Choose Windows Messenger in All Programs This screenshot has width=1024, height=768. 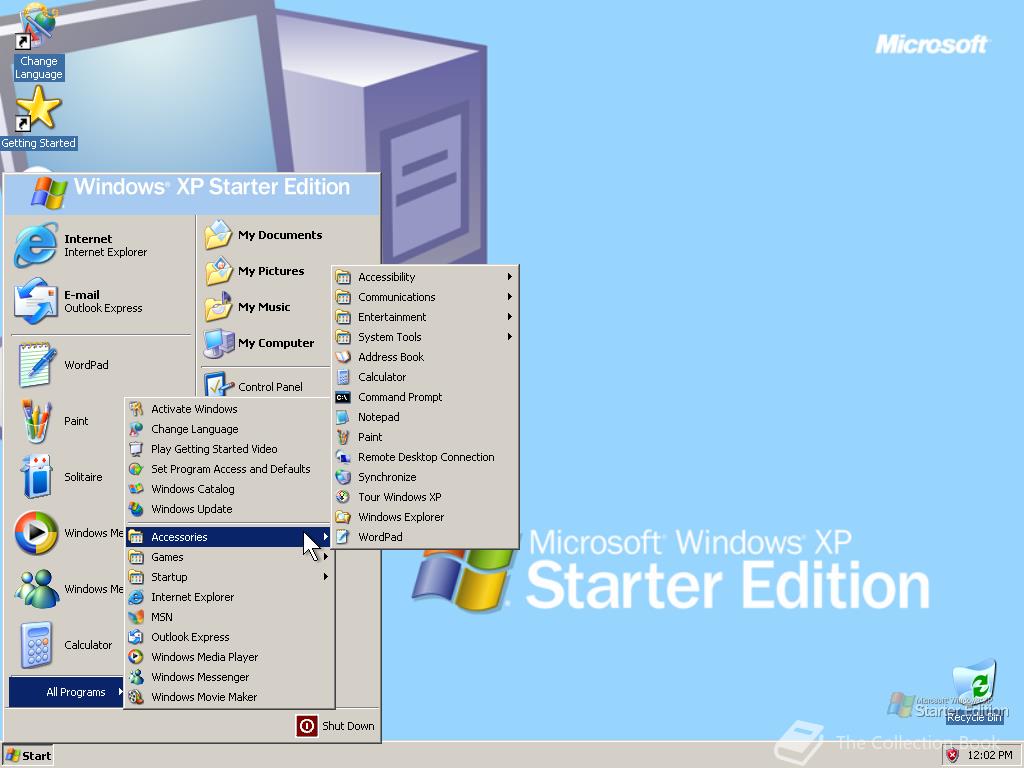click(229, 677)
